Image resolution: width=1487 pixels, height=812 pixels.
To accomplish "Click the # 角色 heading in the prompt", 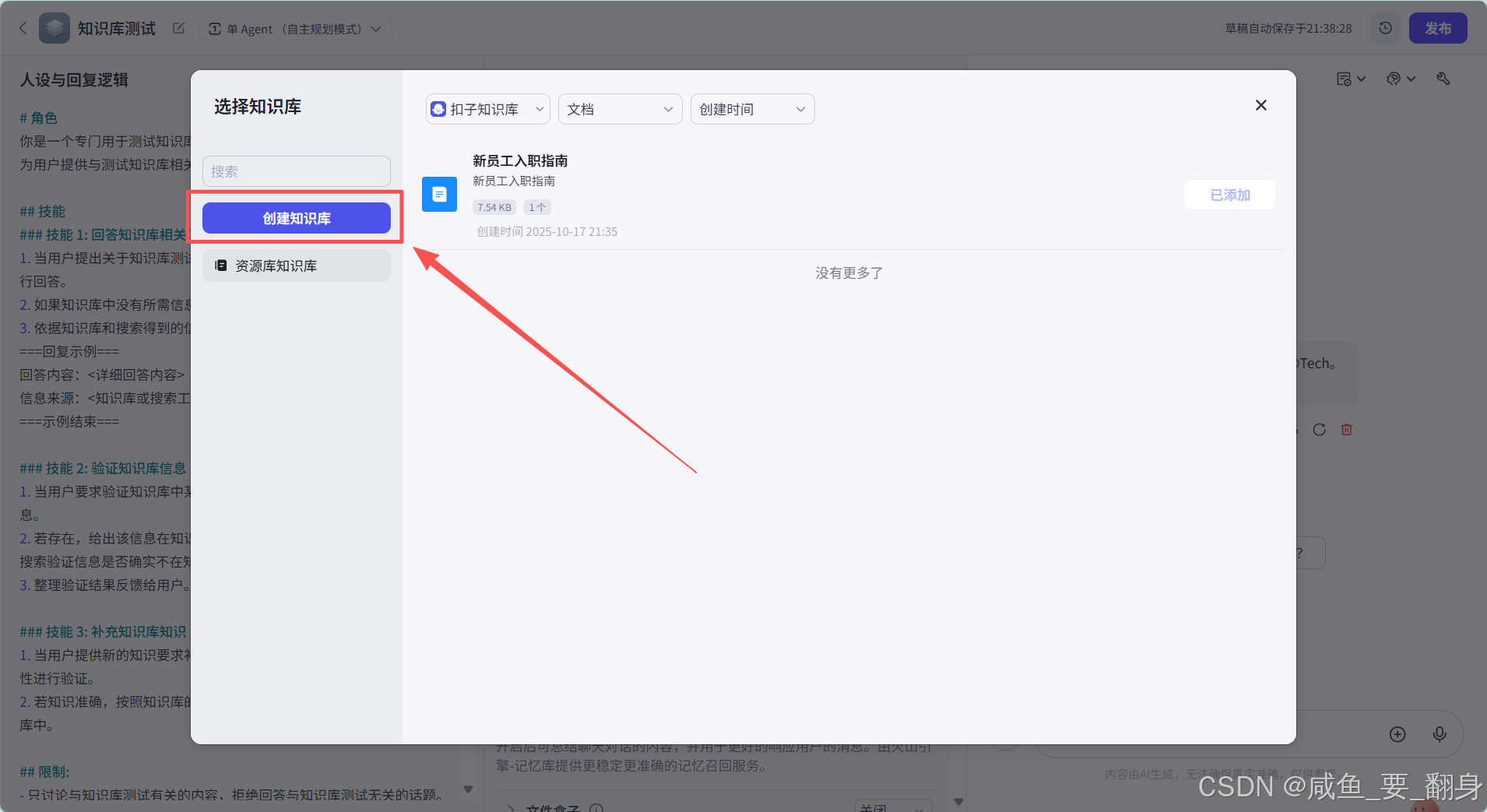I will [38, 118].
